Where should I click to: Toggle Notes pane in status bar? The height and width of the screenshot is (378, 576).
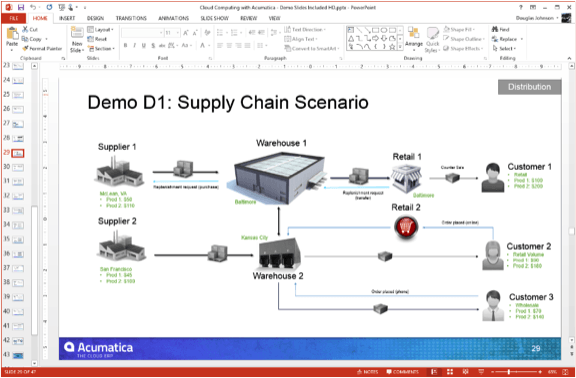tap(368, 372)
